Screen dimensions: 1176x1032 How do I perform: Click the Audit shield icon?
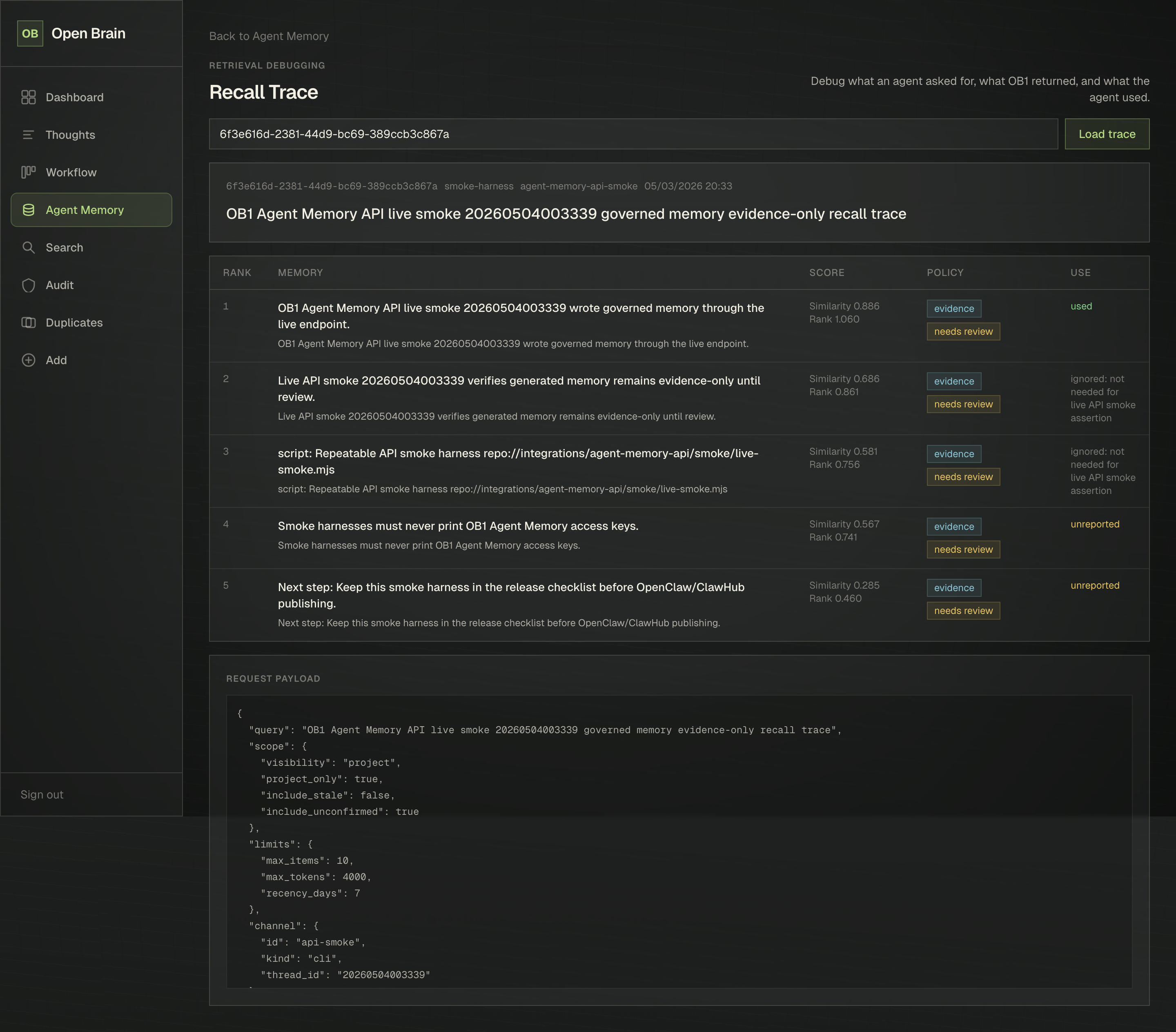coord(28,285)
